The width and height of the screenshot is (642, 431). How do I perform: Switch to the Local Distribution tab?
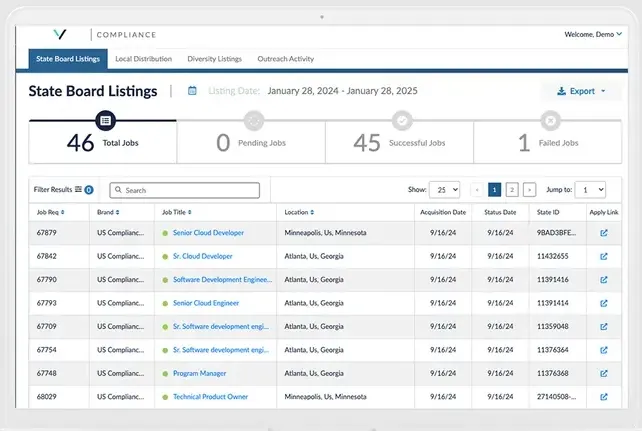[x=143, y=59]
